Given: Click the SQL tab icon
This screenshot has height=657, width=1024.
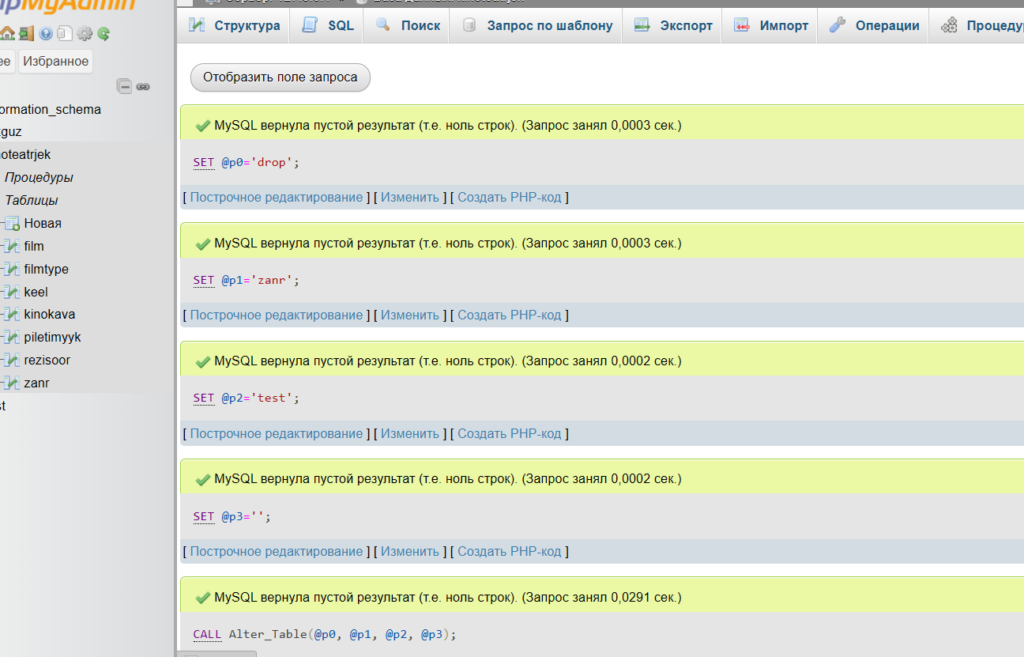Looking at the screenshot, I should [310, 25].
